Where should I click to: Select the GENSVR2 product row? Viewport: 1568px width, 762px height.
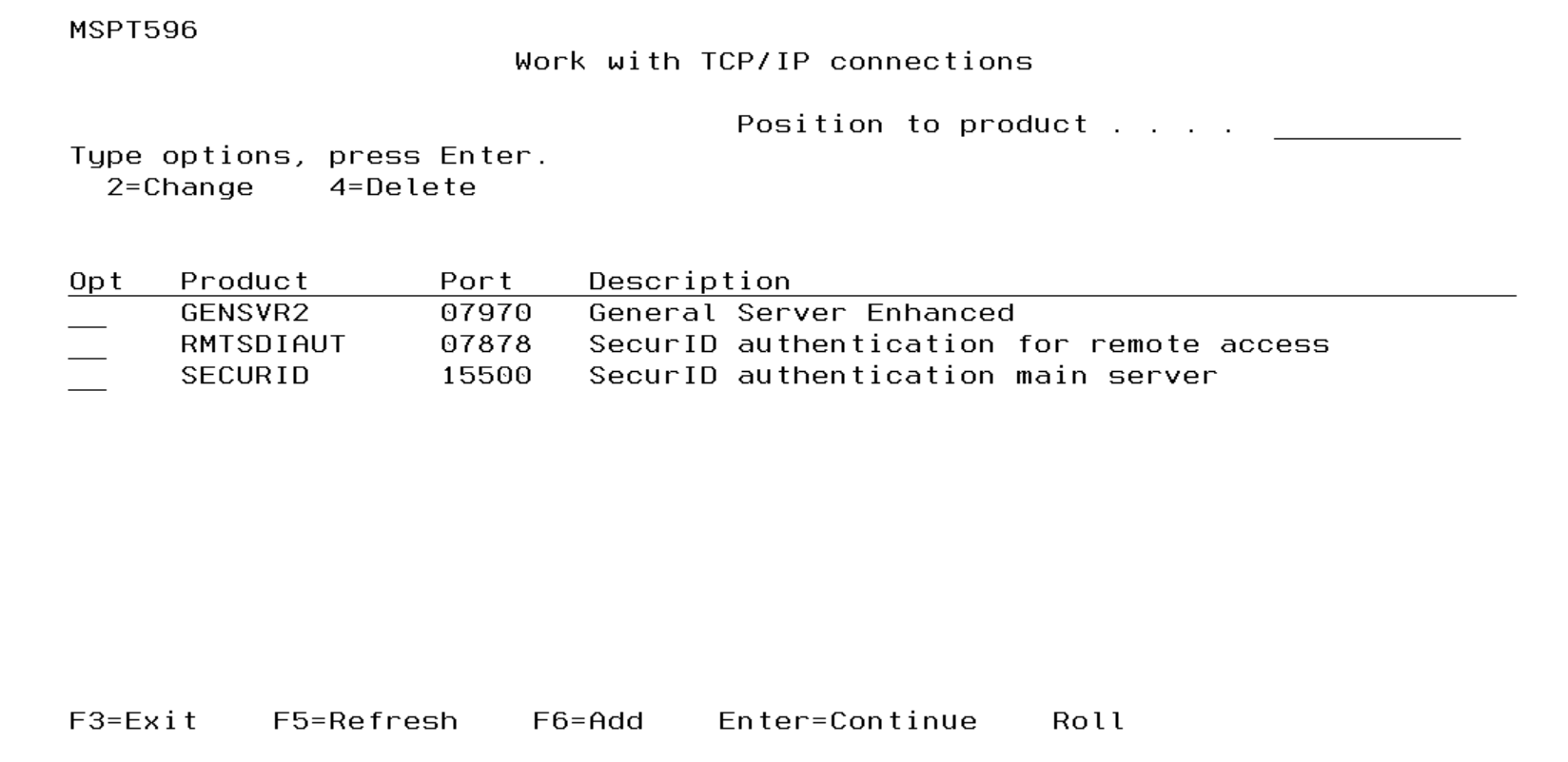243,312
